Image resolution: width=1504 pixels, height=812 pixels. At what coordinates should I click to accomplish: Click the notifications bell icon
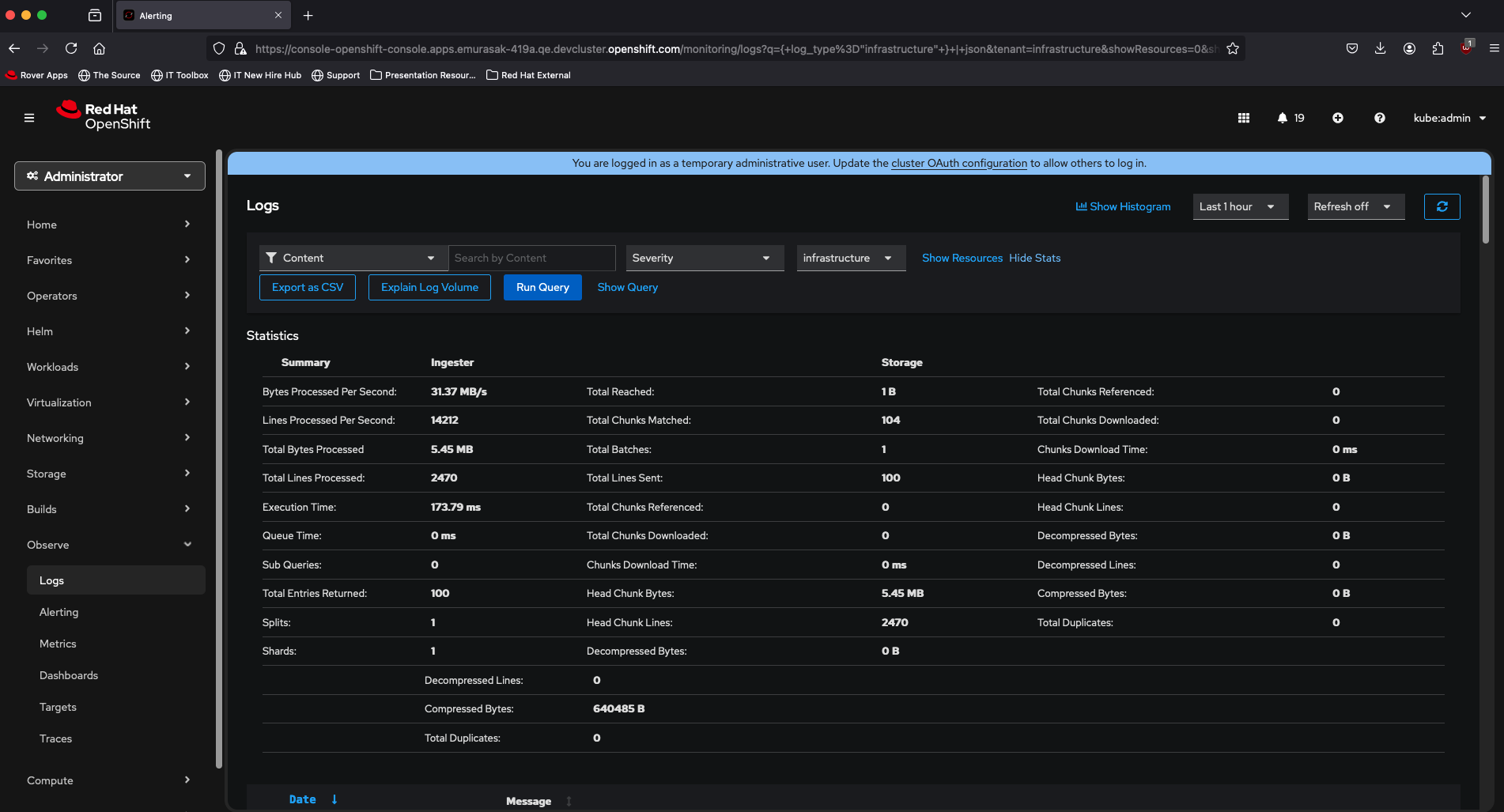(x=1283, y=118)
